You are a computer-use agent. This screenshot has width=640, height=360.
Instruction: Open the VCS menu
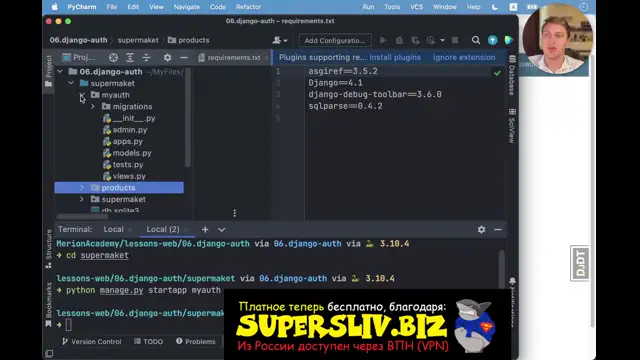click(416, 7)
